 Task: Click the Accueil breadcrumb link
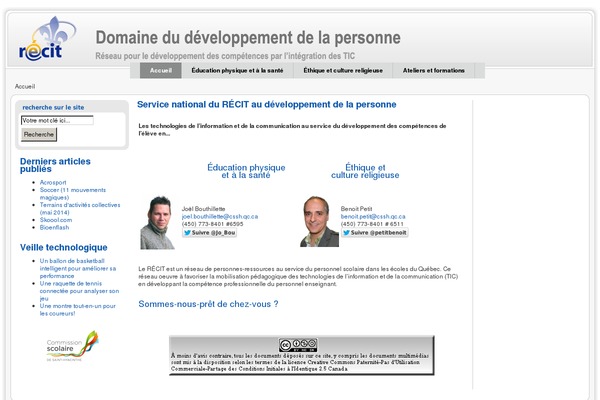pos(24,87)
